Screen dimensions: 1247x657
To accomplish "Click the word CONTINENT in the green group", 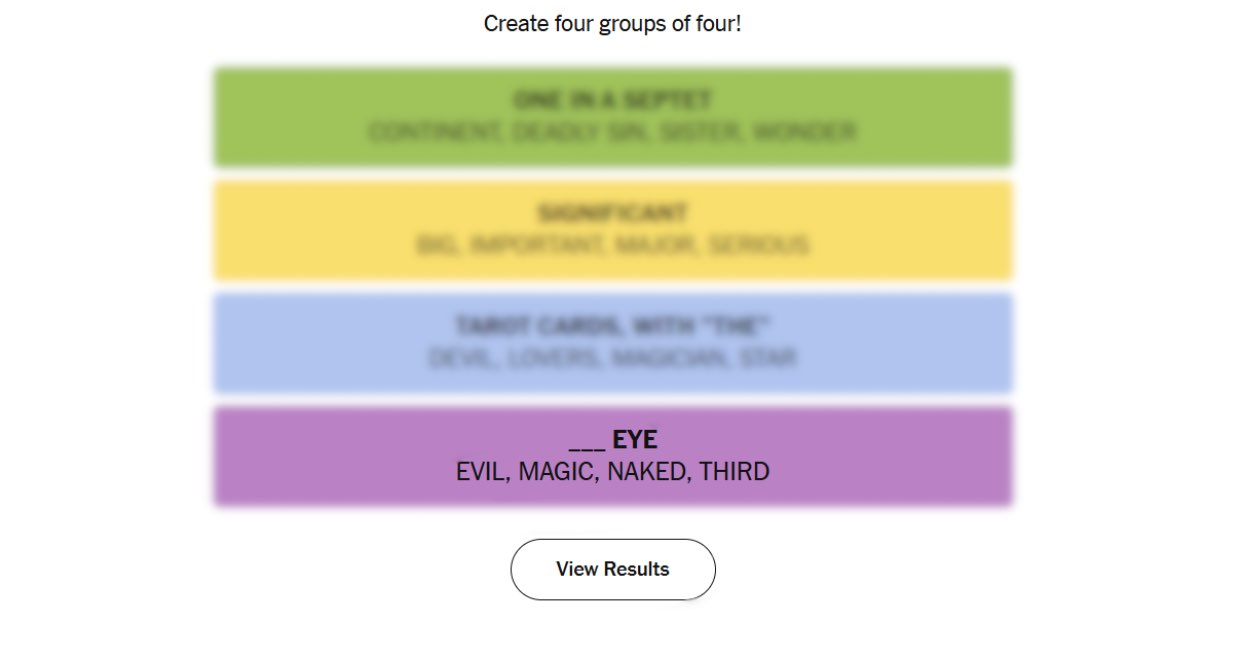I will [x=435, y=132].
